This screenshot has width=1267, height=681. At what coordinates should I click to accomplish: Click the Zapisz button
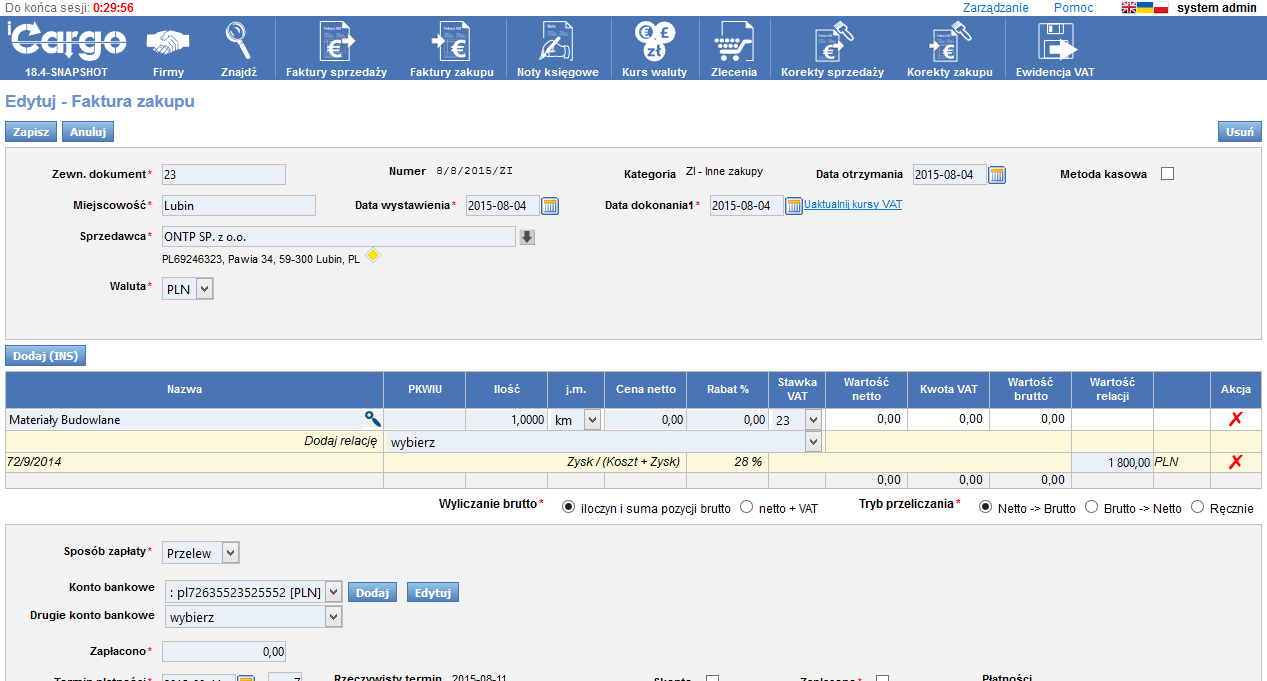31,132
